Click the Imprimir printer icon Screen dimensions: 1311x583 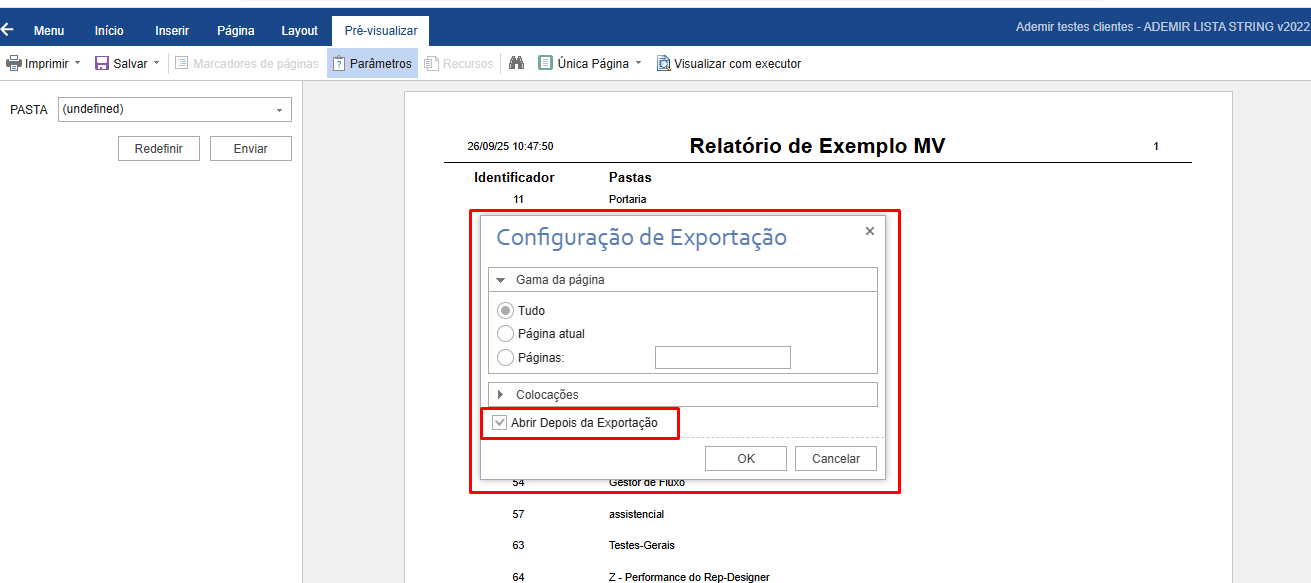pyautogui.click(x=14, y=64)
